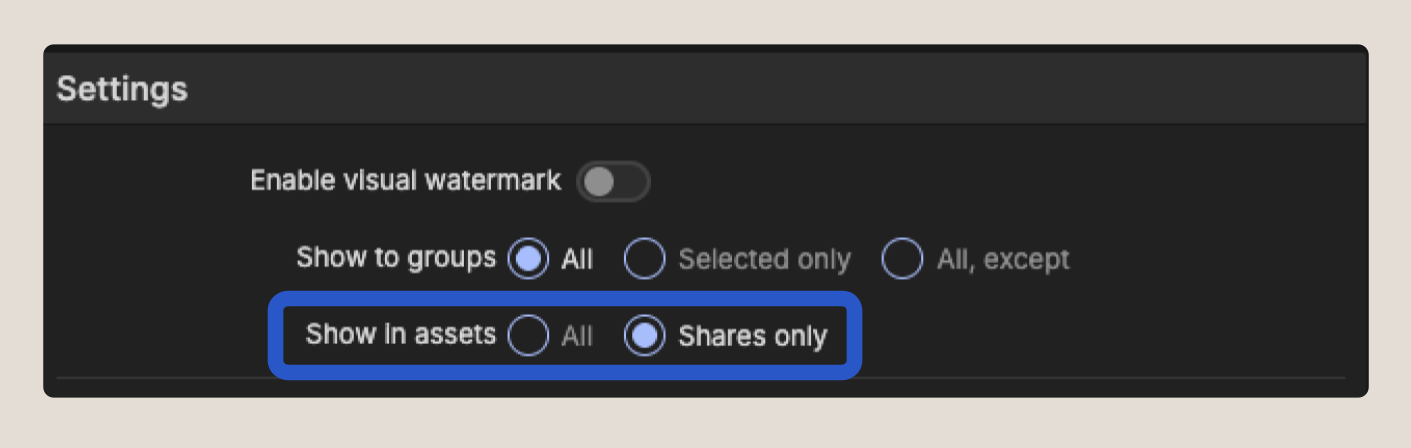Click the "All" label next to Show to groups

tap(577, 260)
